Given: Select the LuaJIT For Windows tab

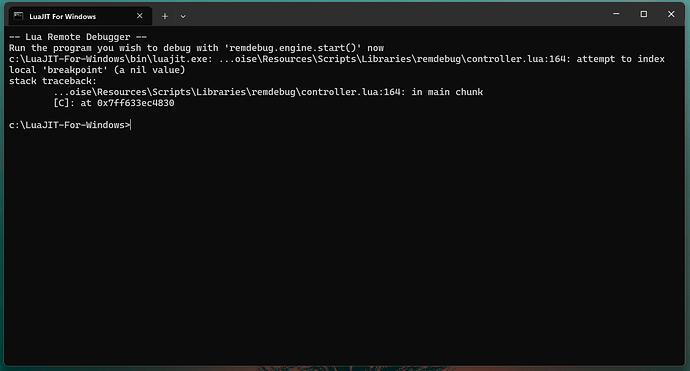Looking at the screenshot, I should click(x=81, y=16).
